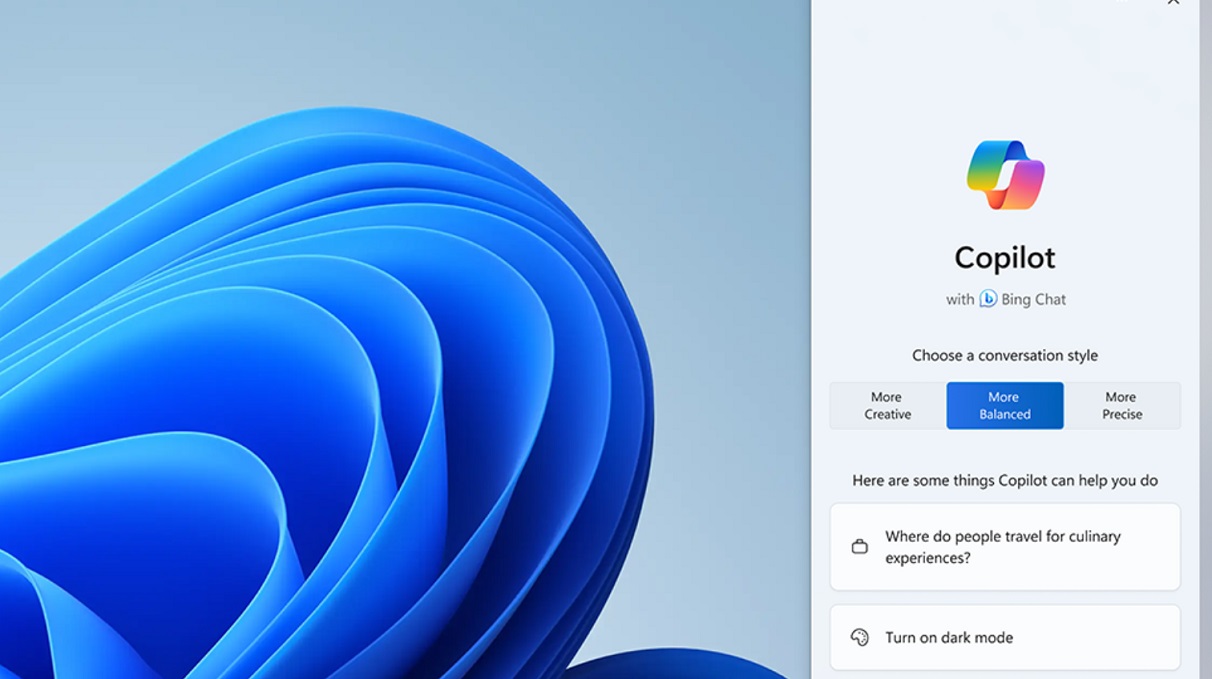Click 'Here are some things Copilot can help you do'
The image size is (1212, 679).
coord(1005,480)
